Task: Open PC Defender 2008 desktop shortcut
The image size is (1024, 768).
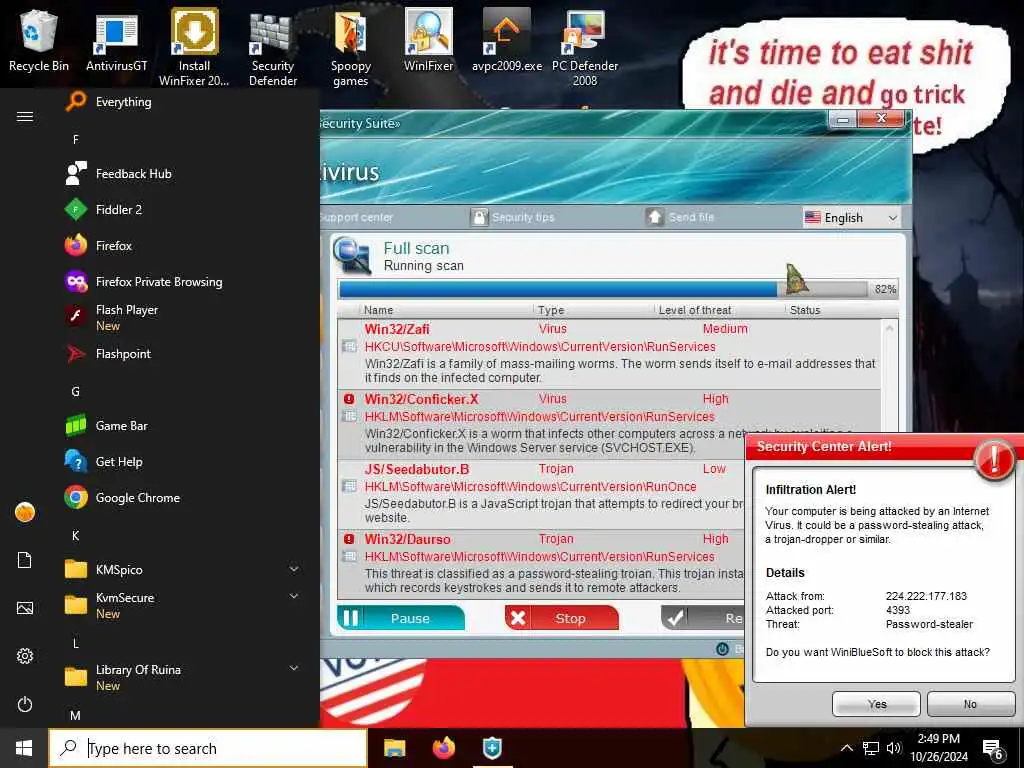Action: pos(584,48)
